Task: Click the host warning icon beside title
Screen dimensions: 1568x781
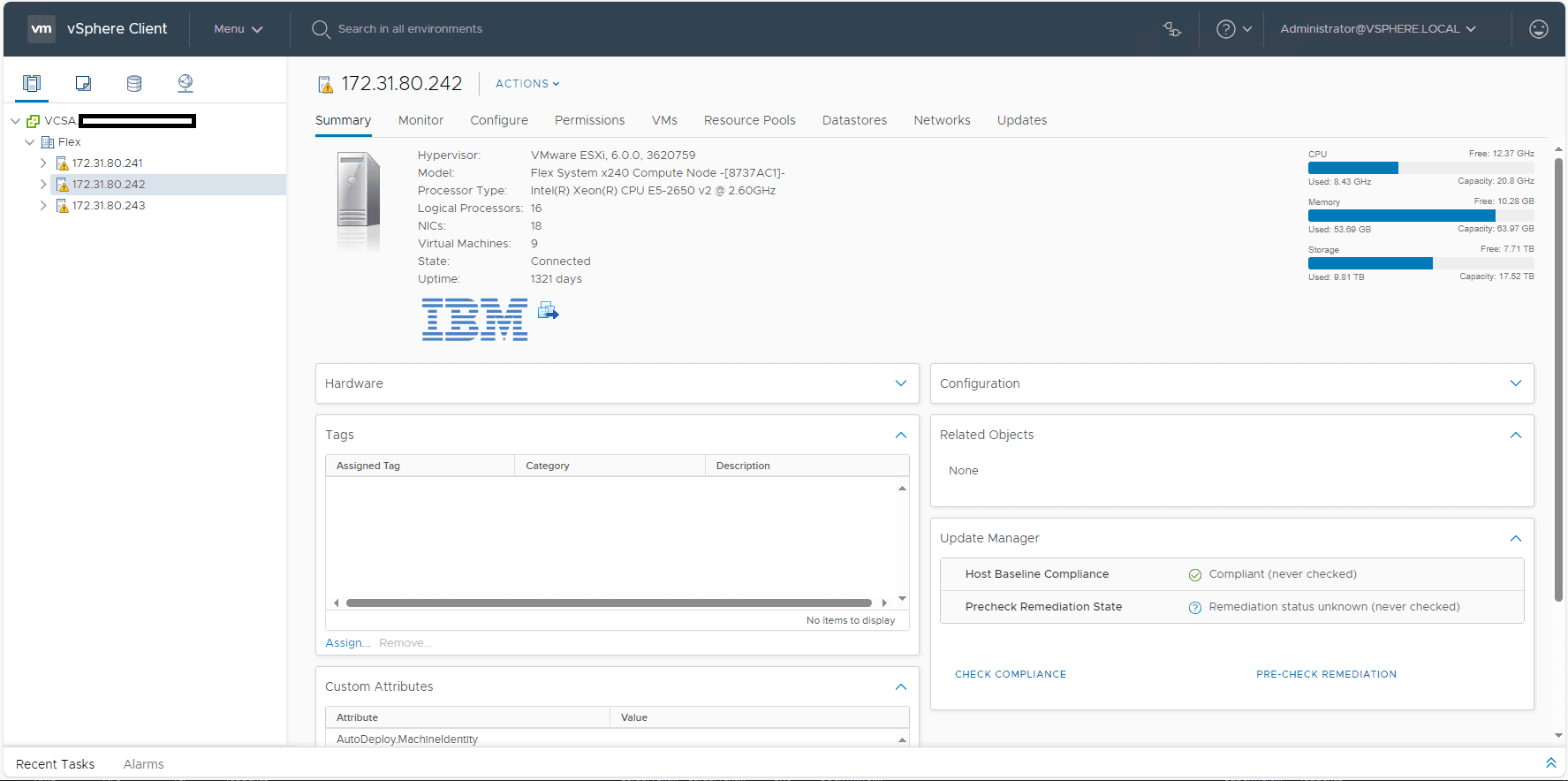Action: click(325, 85)
